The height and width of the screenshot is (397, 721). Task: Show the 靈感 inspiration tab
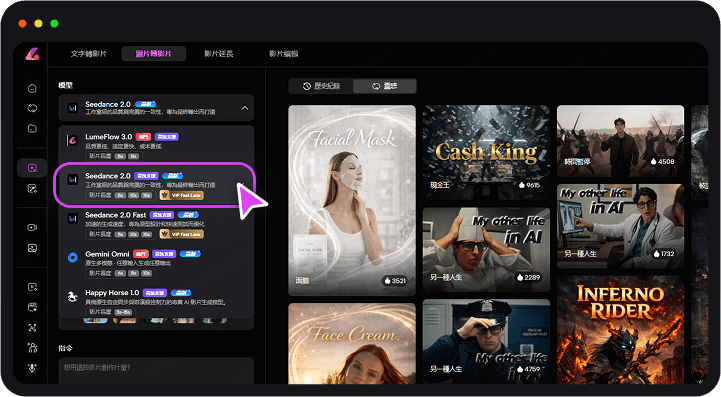[x=385, y=86]
